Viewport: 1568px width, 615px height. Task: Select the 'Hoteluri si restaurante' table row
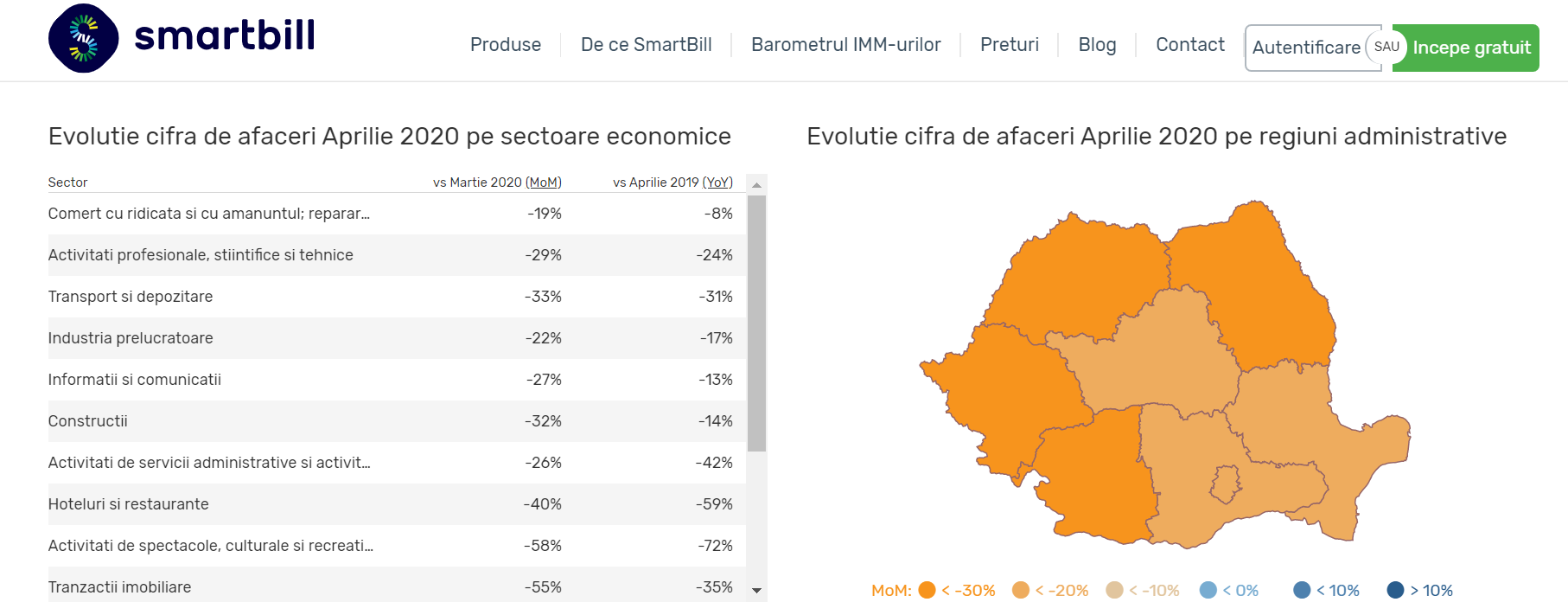[x=389, y=504]
